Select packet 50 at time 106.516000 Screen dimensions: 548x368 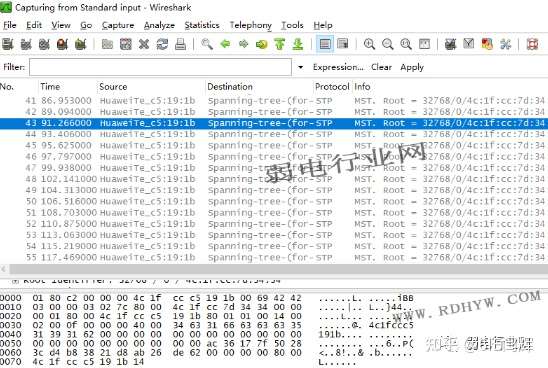(274, 201)
